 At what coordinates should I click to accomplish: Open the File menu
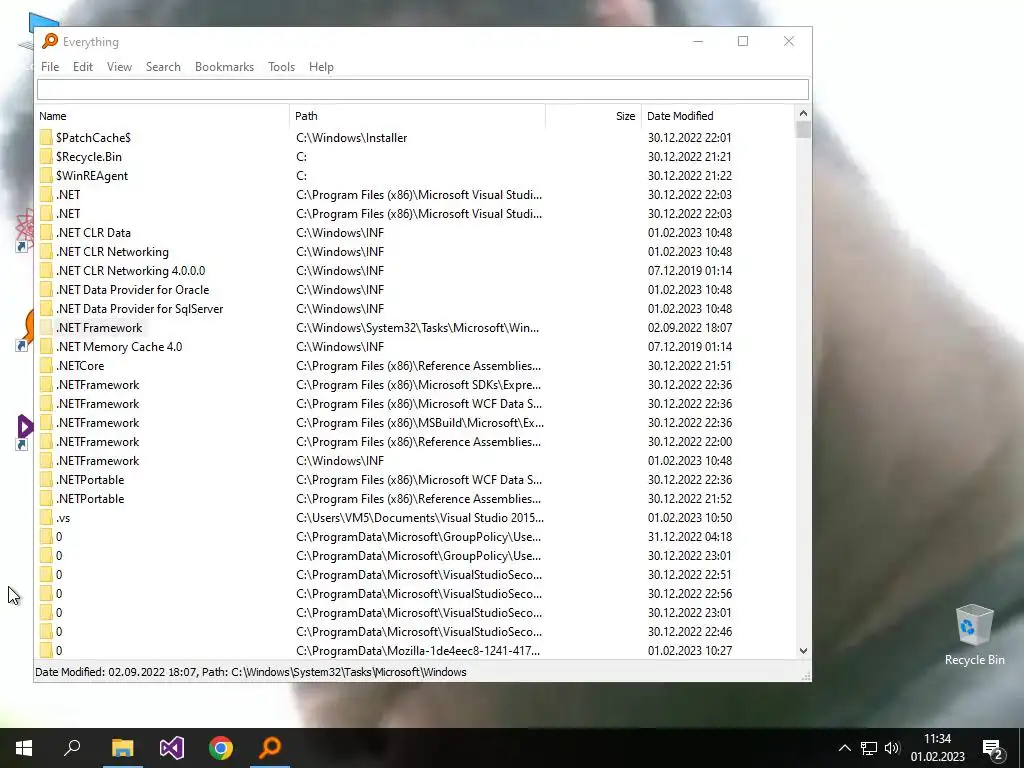[x=50, y=67]
